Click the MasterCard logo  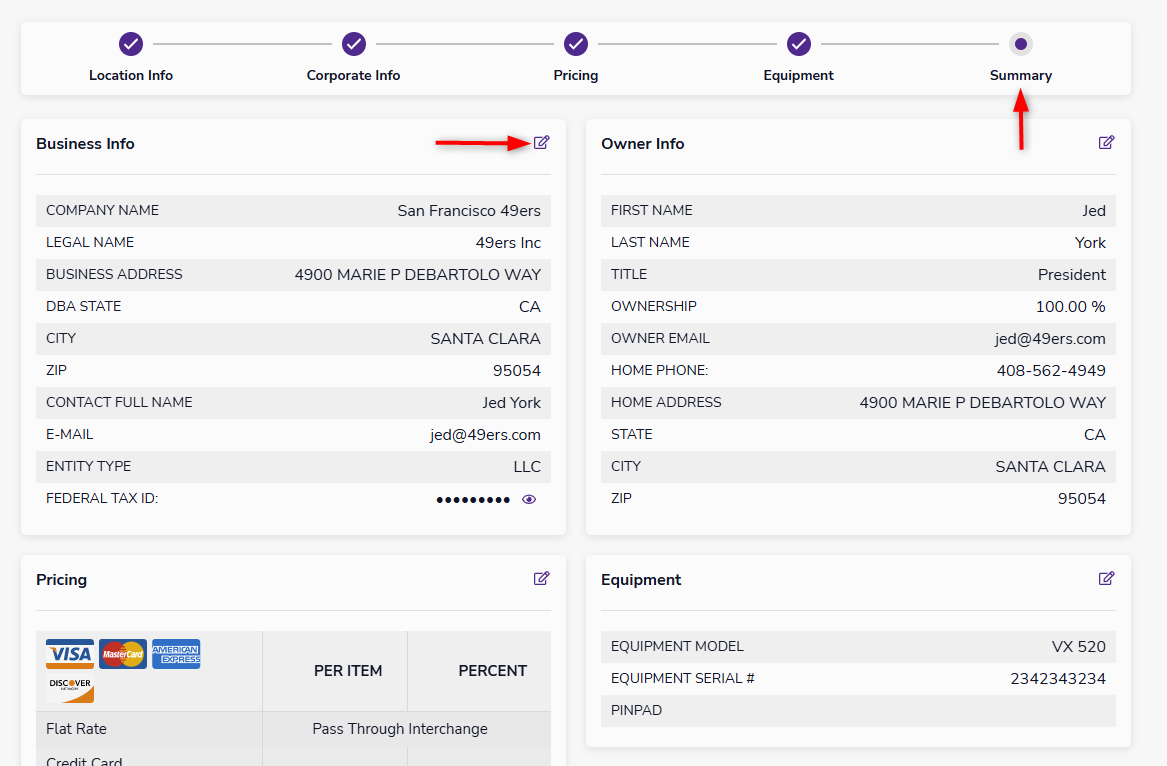(x=123, y=654)
